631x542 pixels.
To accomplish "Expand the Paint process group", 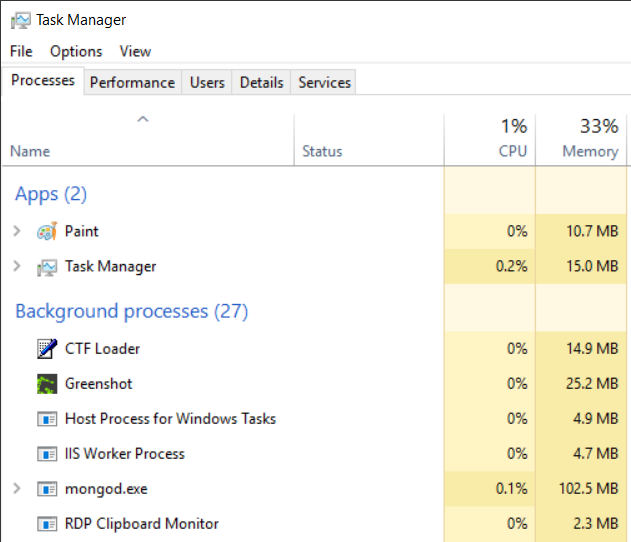I will [x=17, y=231].
